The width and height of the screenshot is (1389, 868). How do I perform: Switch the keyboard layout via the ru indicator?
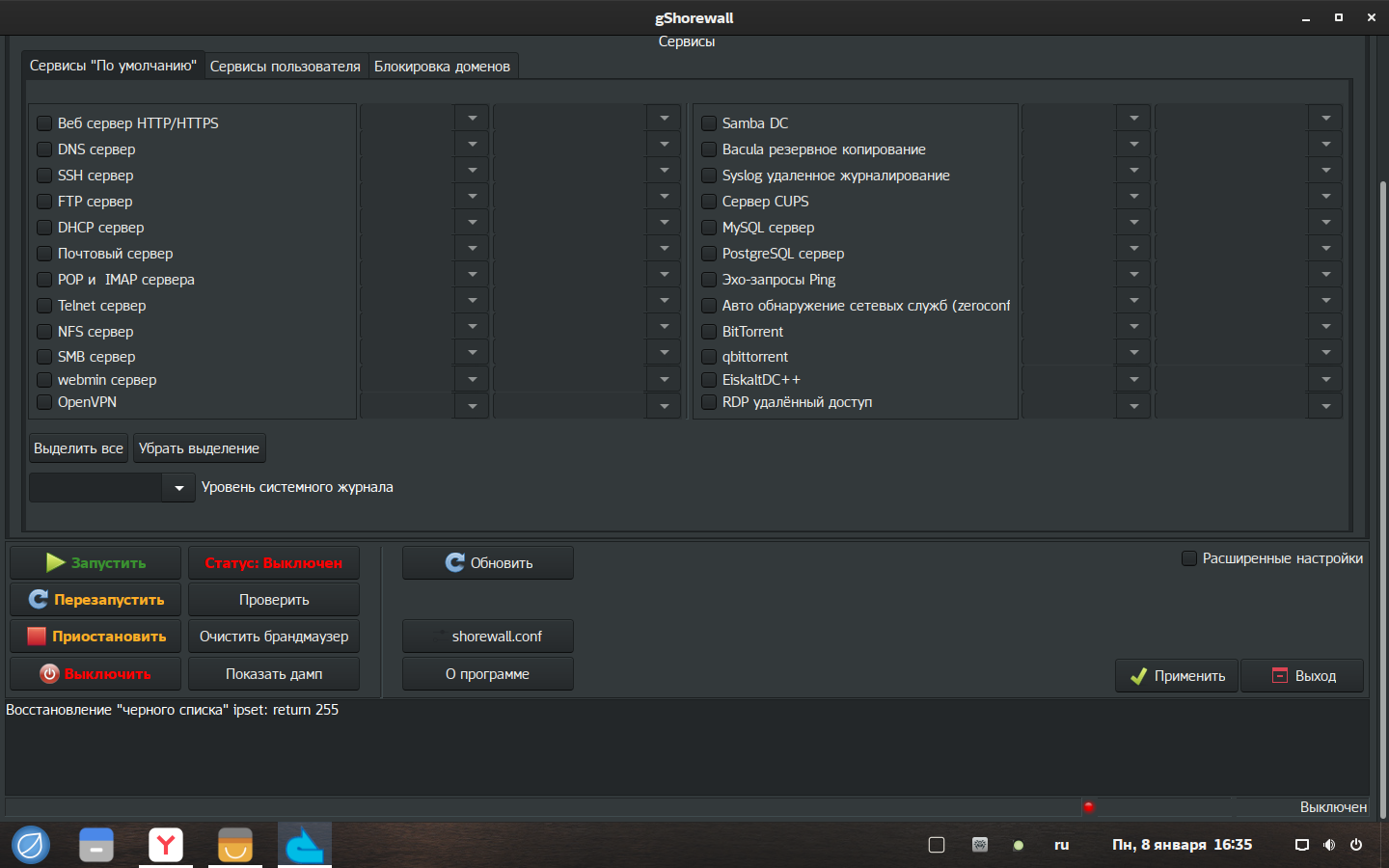point(1062,845)
